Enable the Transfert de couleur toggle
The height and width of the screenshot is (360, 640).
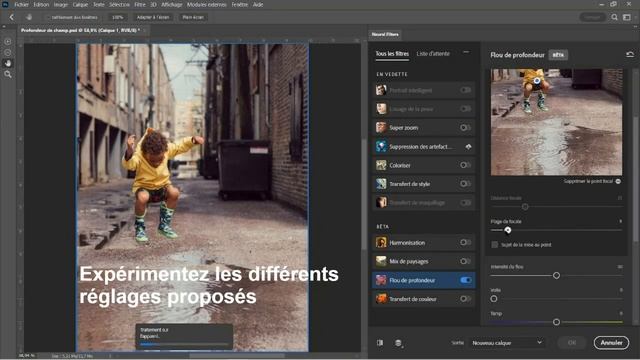coord(465,299)
